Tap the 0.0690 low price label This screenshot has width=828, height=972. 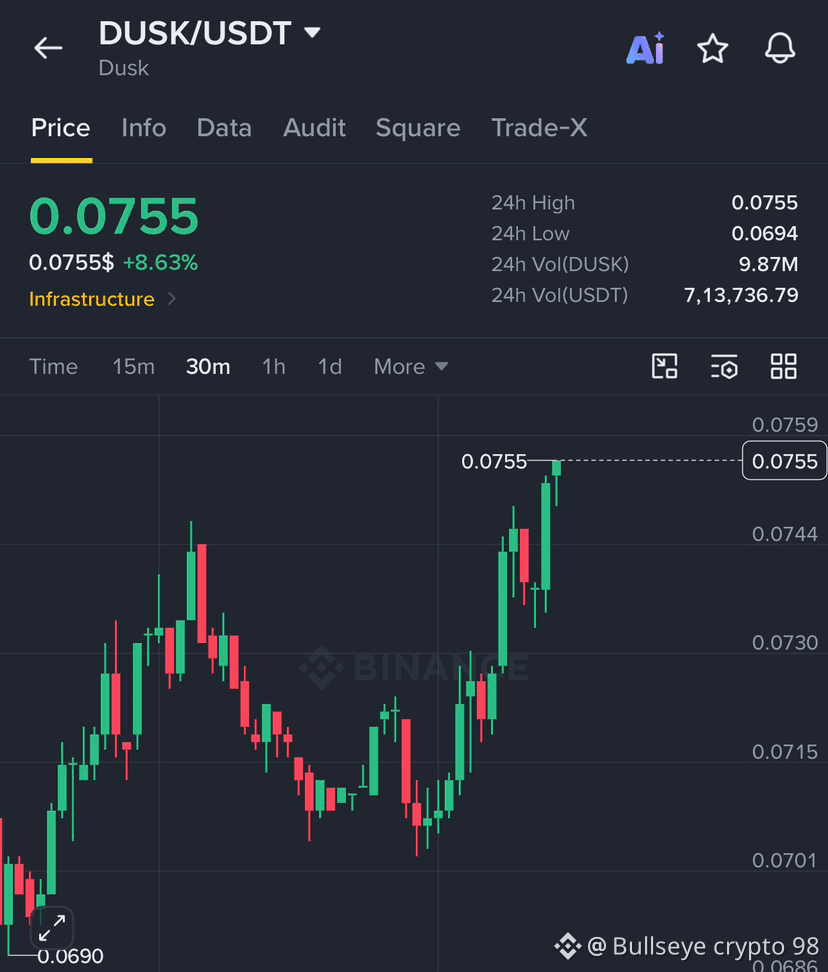(70, 956)
